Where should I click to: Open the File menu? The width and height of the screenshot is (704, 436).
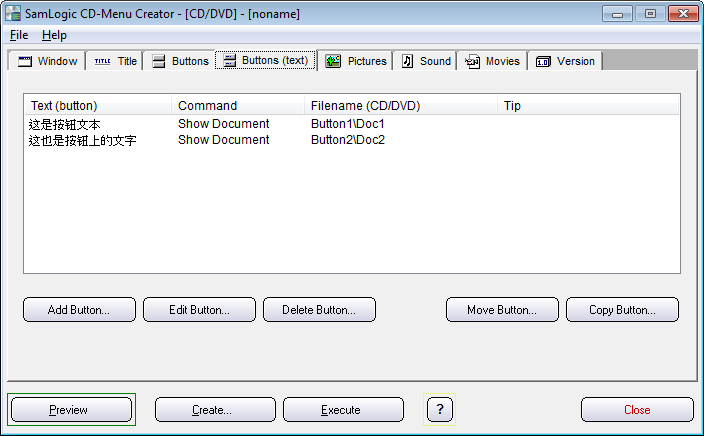point(19,35)
